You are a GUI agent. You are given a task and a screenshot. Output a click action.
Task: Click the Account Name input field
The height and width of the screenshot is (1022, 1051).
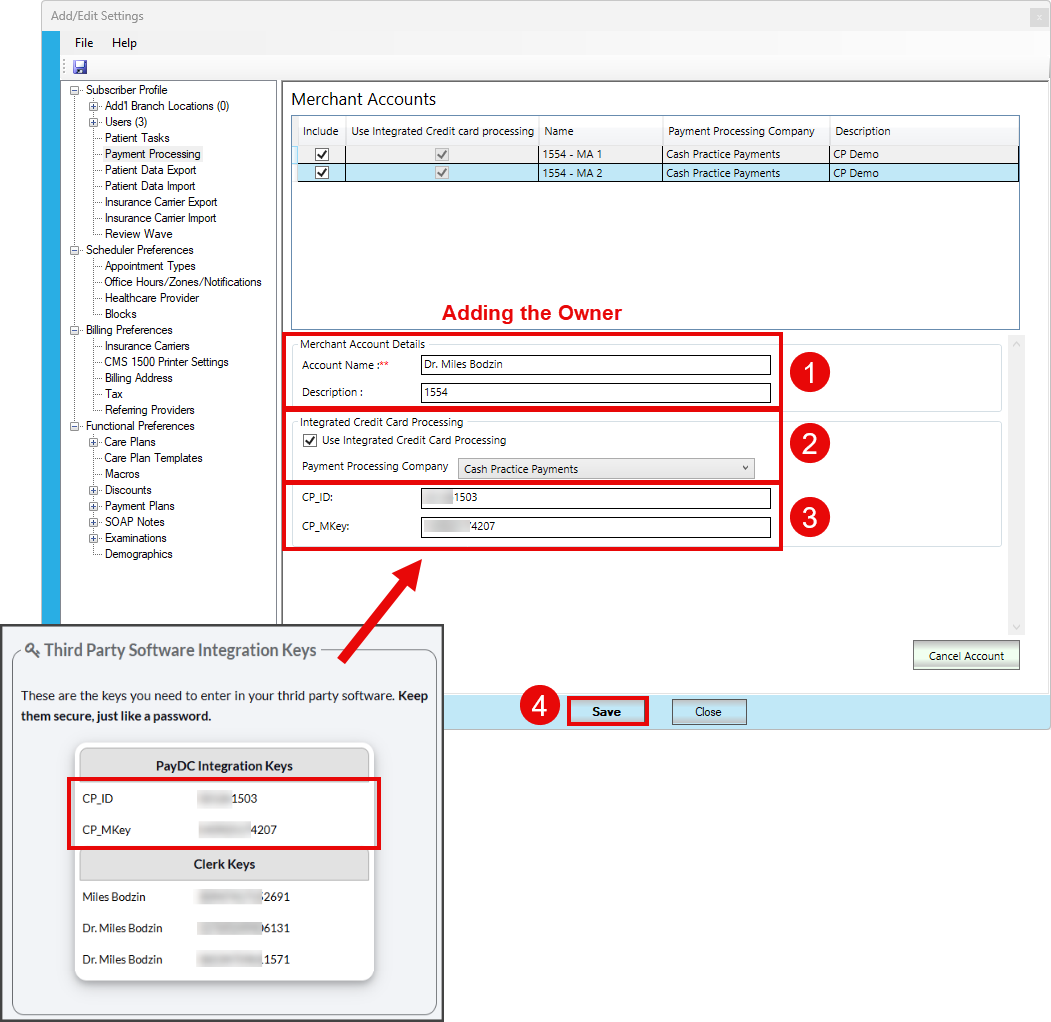click(x=596, y=365)
